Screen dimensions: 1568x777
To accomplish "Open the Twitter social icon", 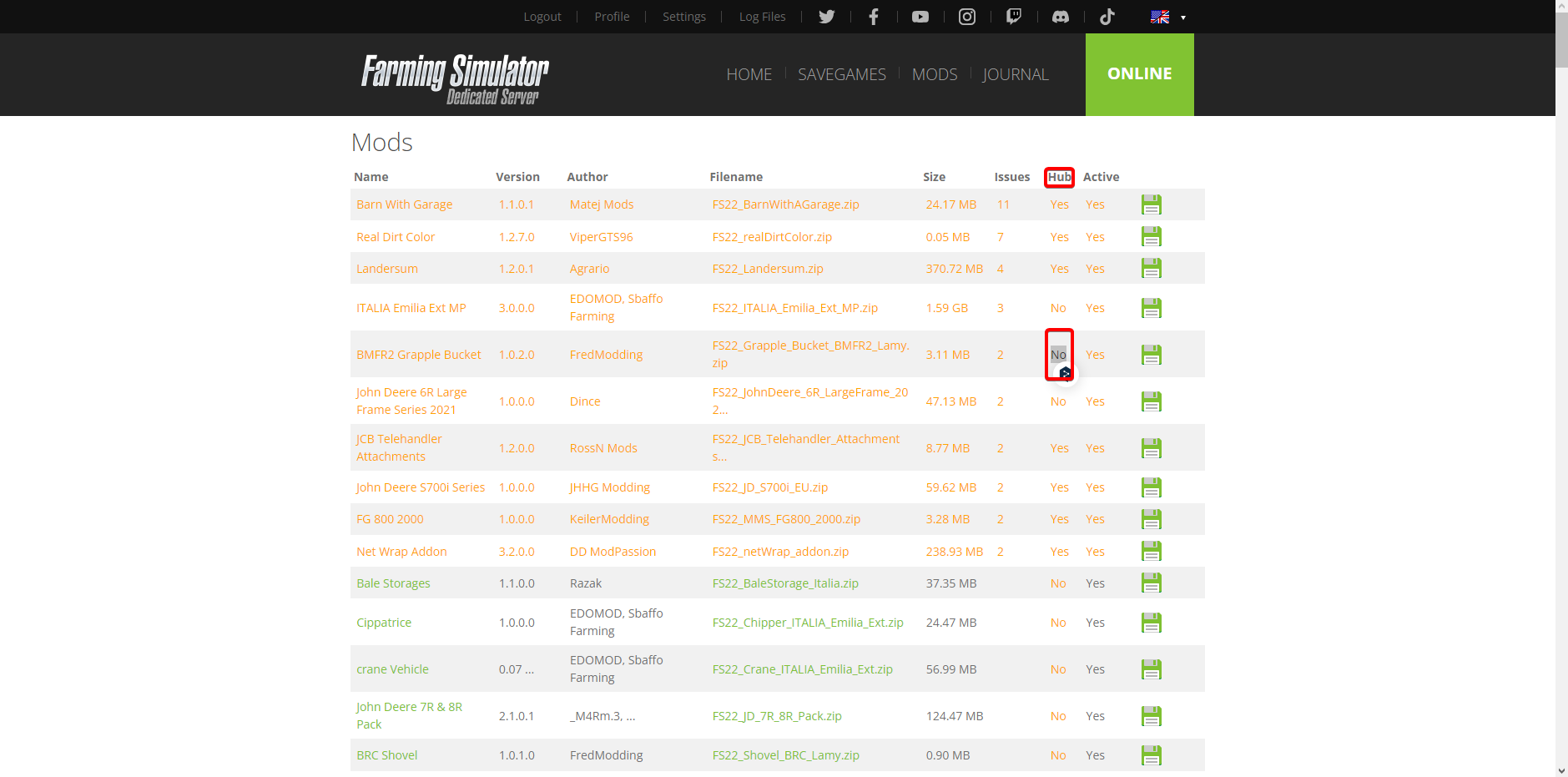I will pyautogui.click(x=826, y=17).
